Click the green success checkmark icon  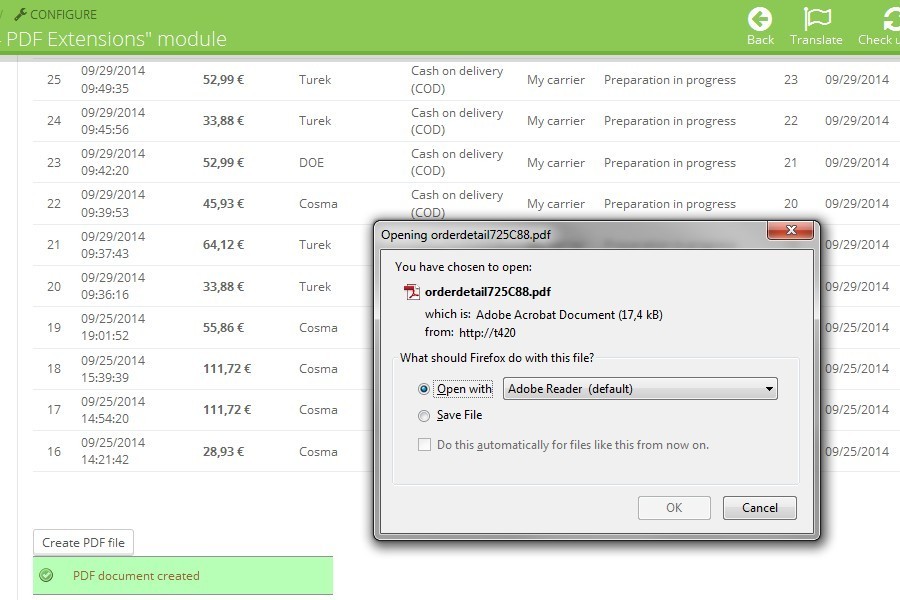pyautogui.click(x=46, y=575)
